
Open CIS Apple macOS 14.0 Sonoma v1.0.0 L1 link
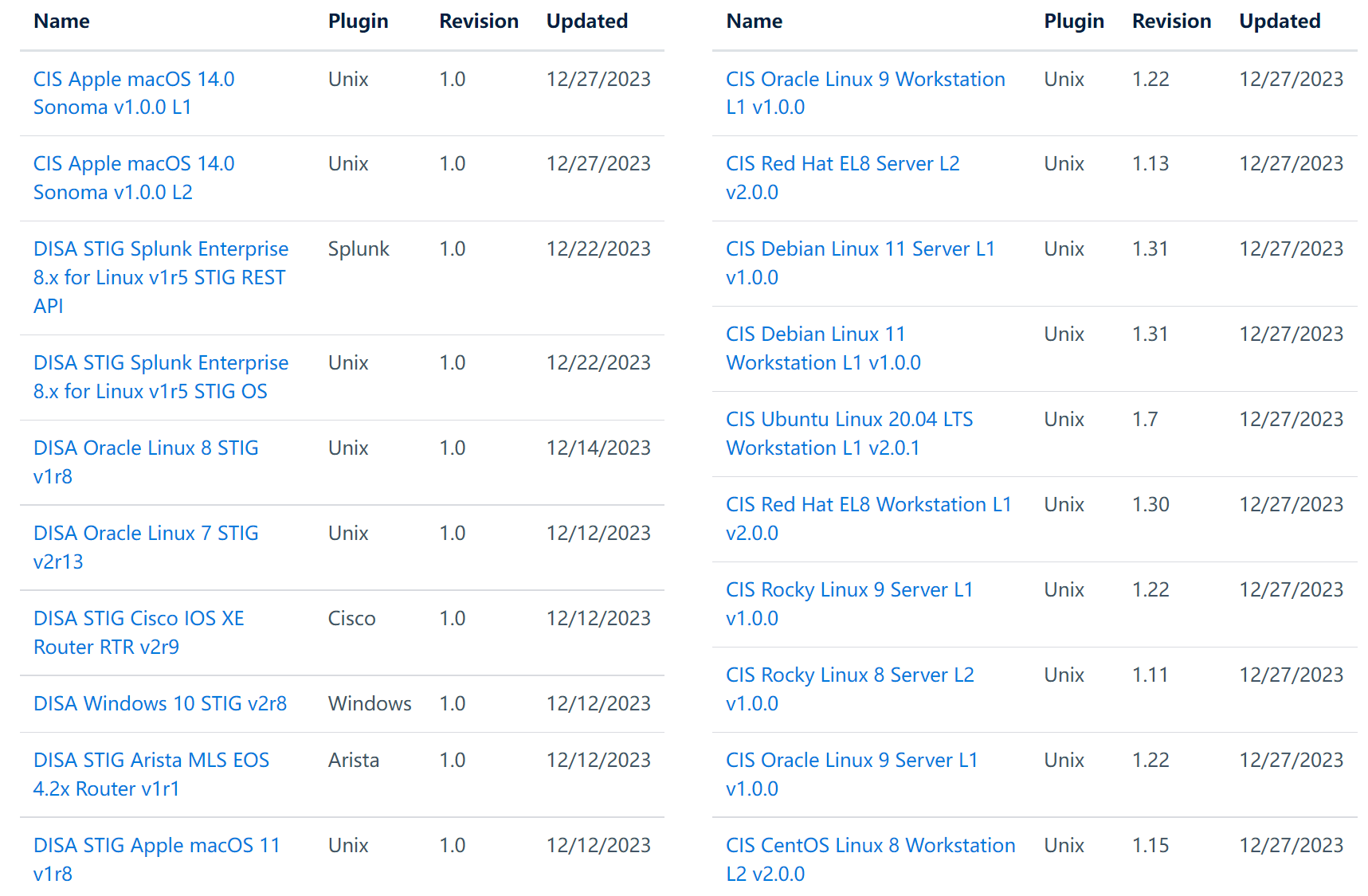[x=134, y=93]
